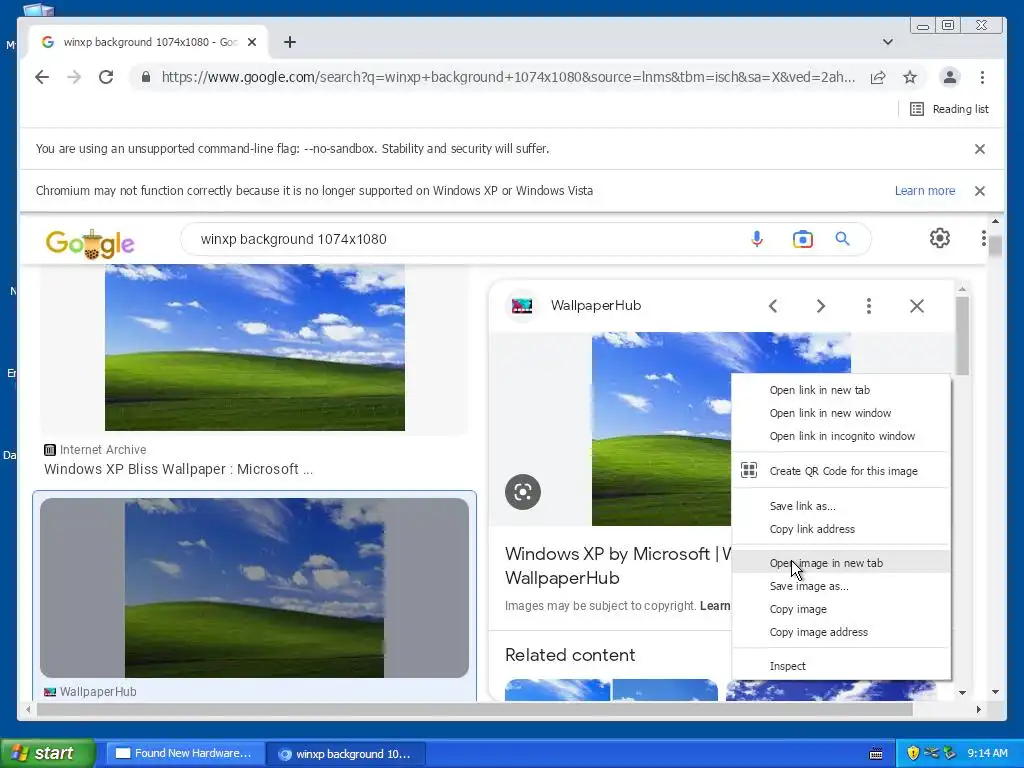Click the WallpaperHub logo in preview panel
Image resolution: width=1024 pixels, height=768 pixels.
coord(522,306)
